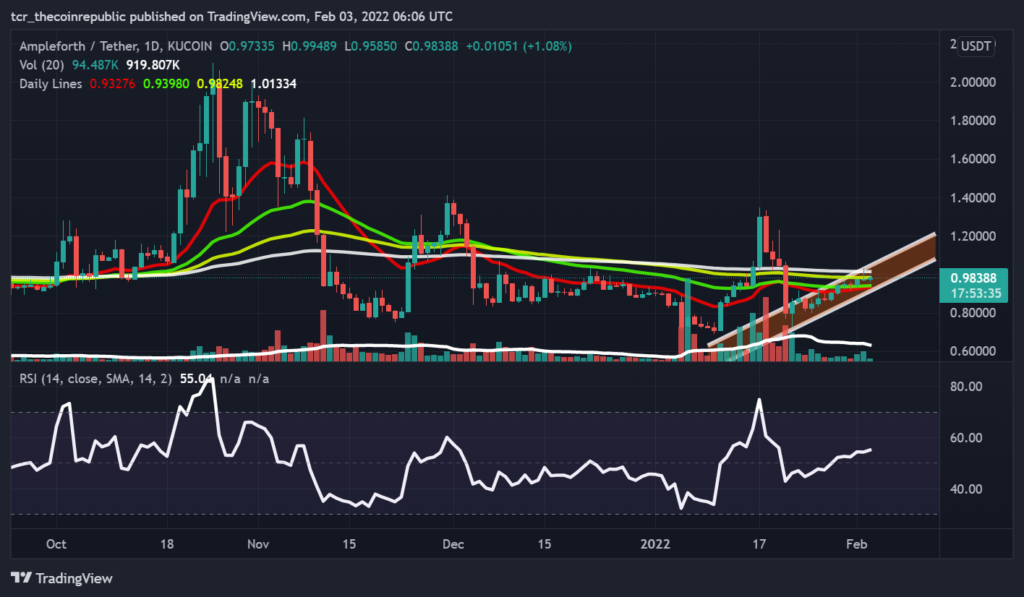Click the high price value H0.99489
The height and width of the screenshot is (597, 1024).
pyautogui.click(x=310, y=46)
